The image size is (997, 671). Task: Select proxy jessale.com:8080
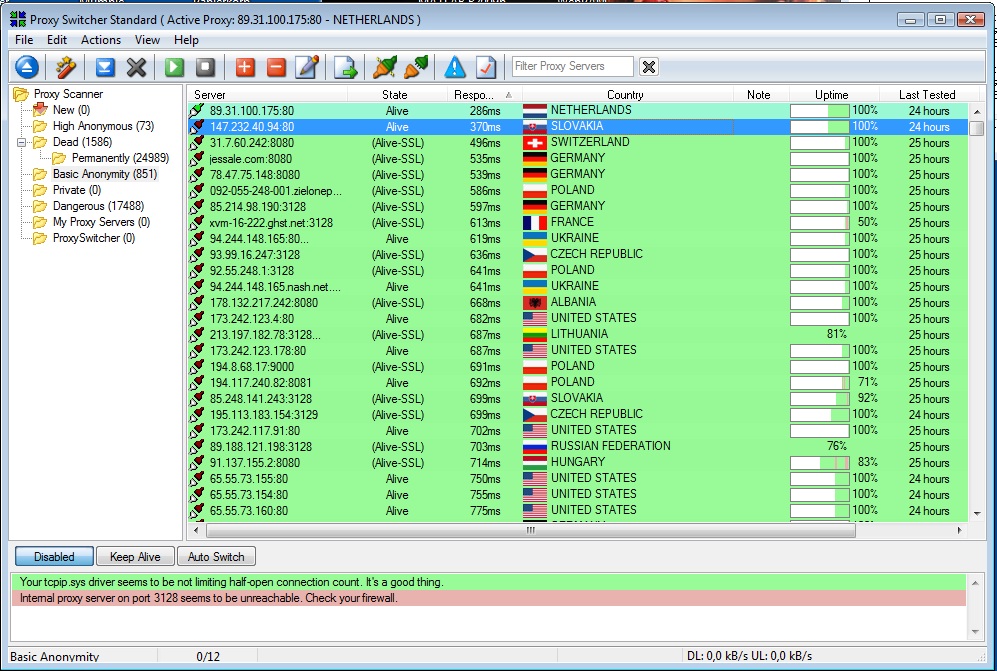[x=251, y=158]
